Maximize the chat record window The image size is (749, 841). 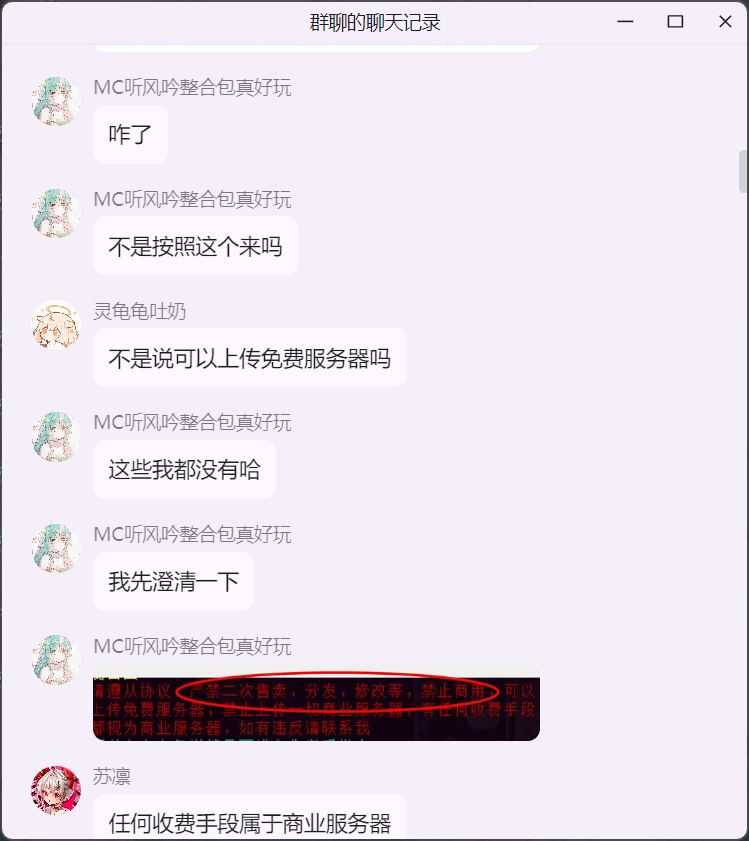click(x=675, y=22)
